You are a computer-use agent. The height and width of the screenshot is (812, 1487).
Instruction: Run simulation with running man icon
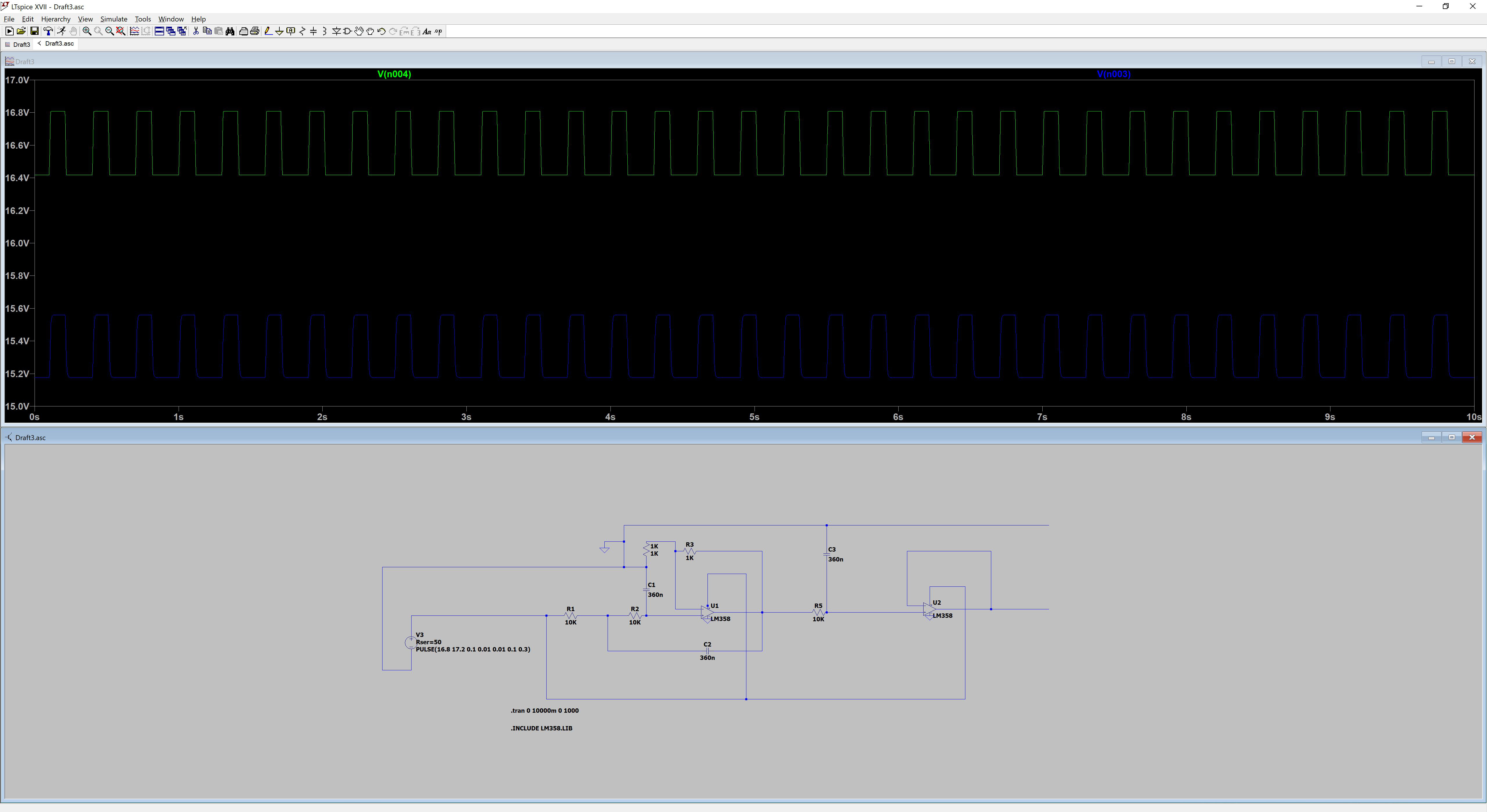[x=61, y=31]
